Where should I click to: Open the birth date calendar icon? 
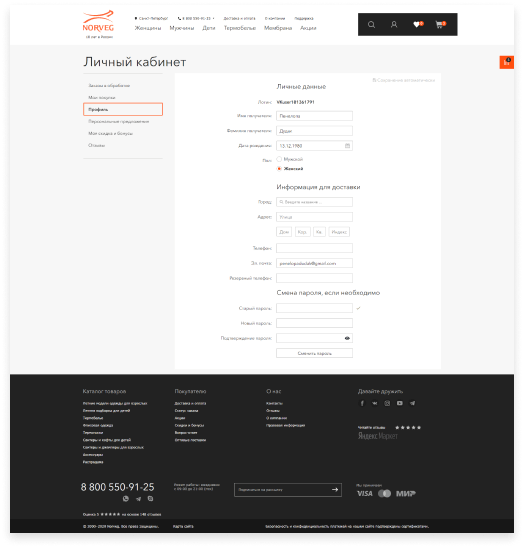[x=347, y=146]
